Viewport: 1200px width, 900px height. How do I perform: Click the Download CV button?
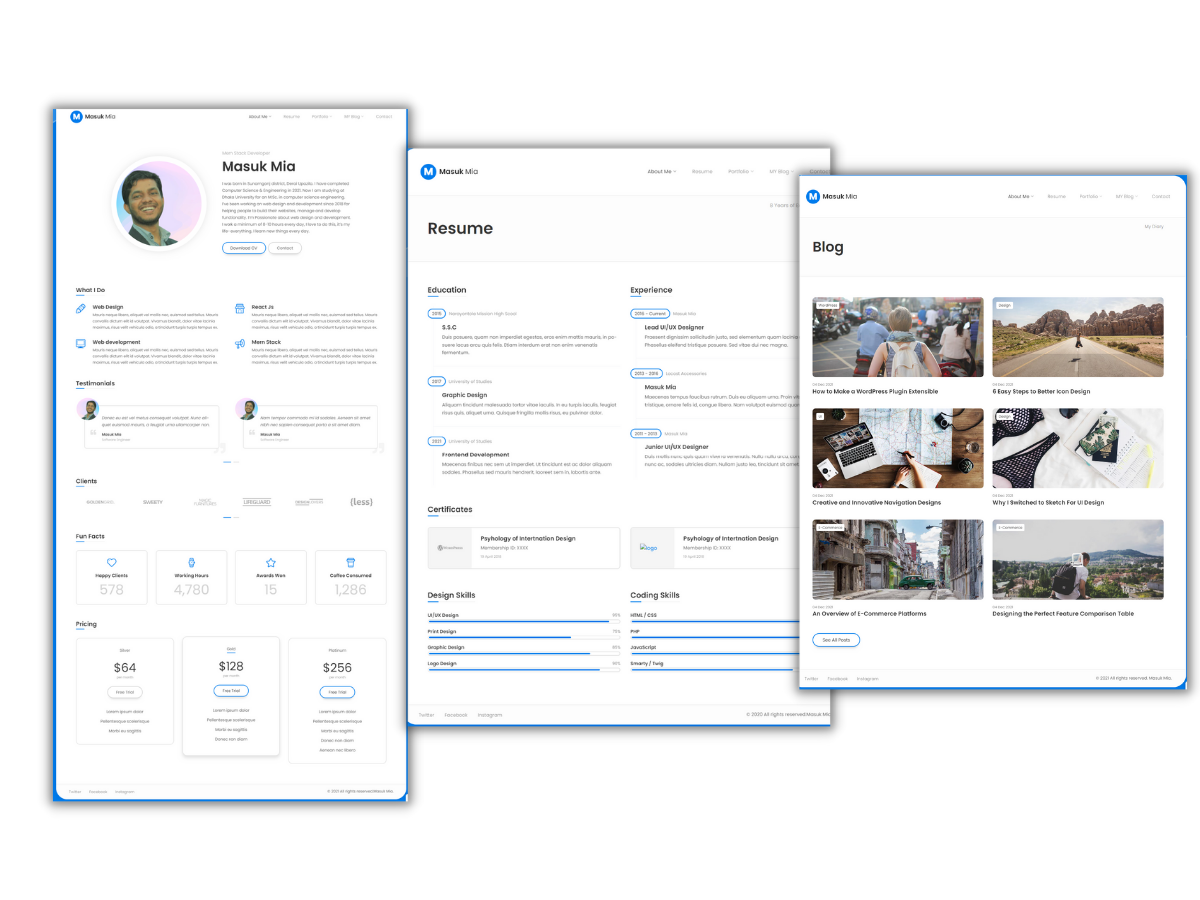point(244,248)
